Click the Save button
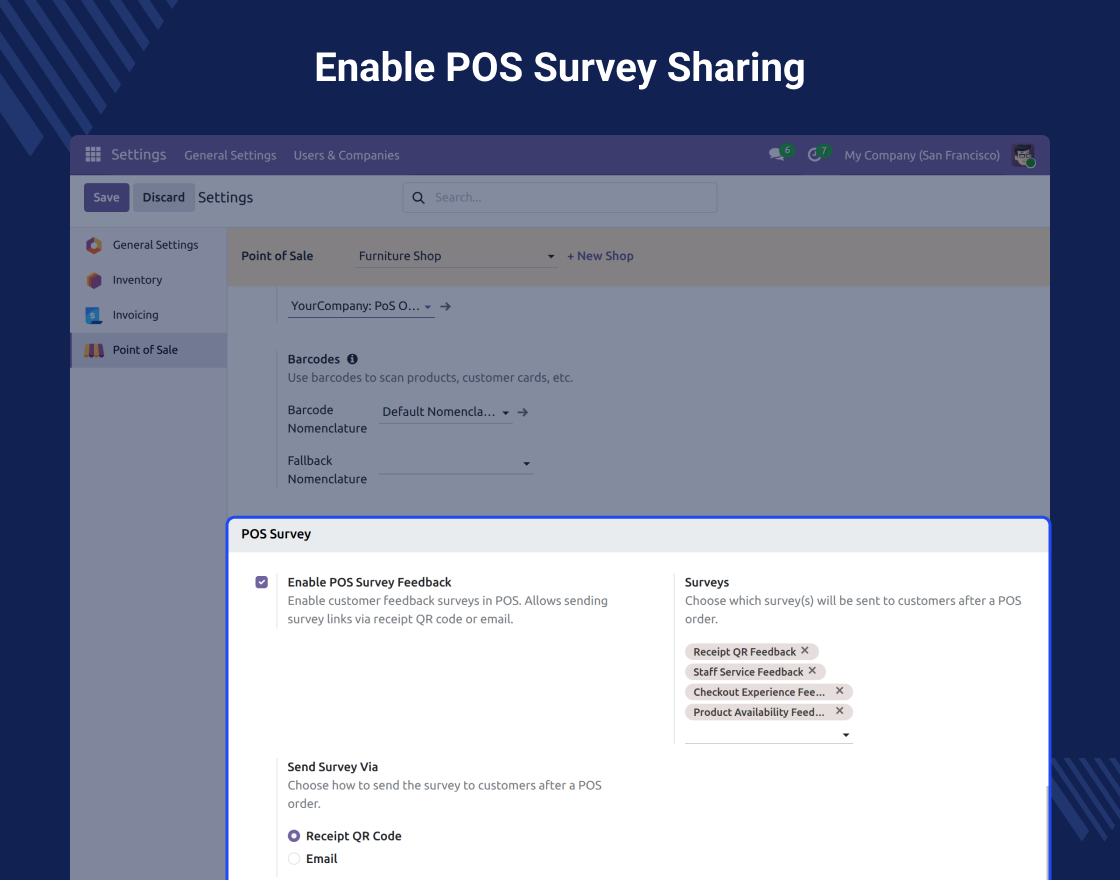Image resolution: width=1120 pixels, height=880 pixels. point(106,198)
